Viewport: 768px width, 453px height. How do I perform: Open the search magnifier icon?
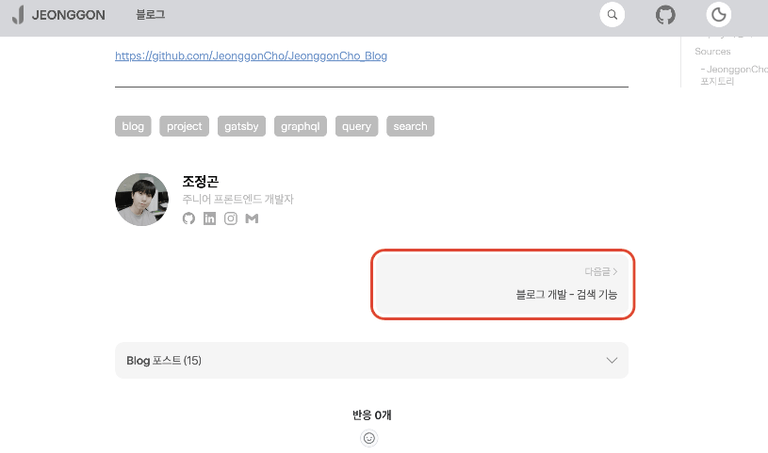612,15
